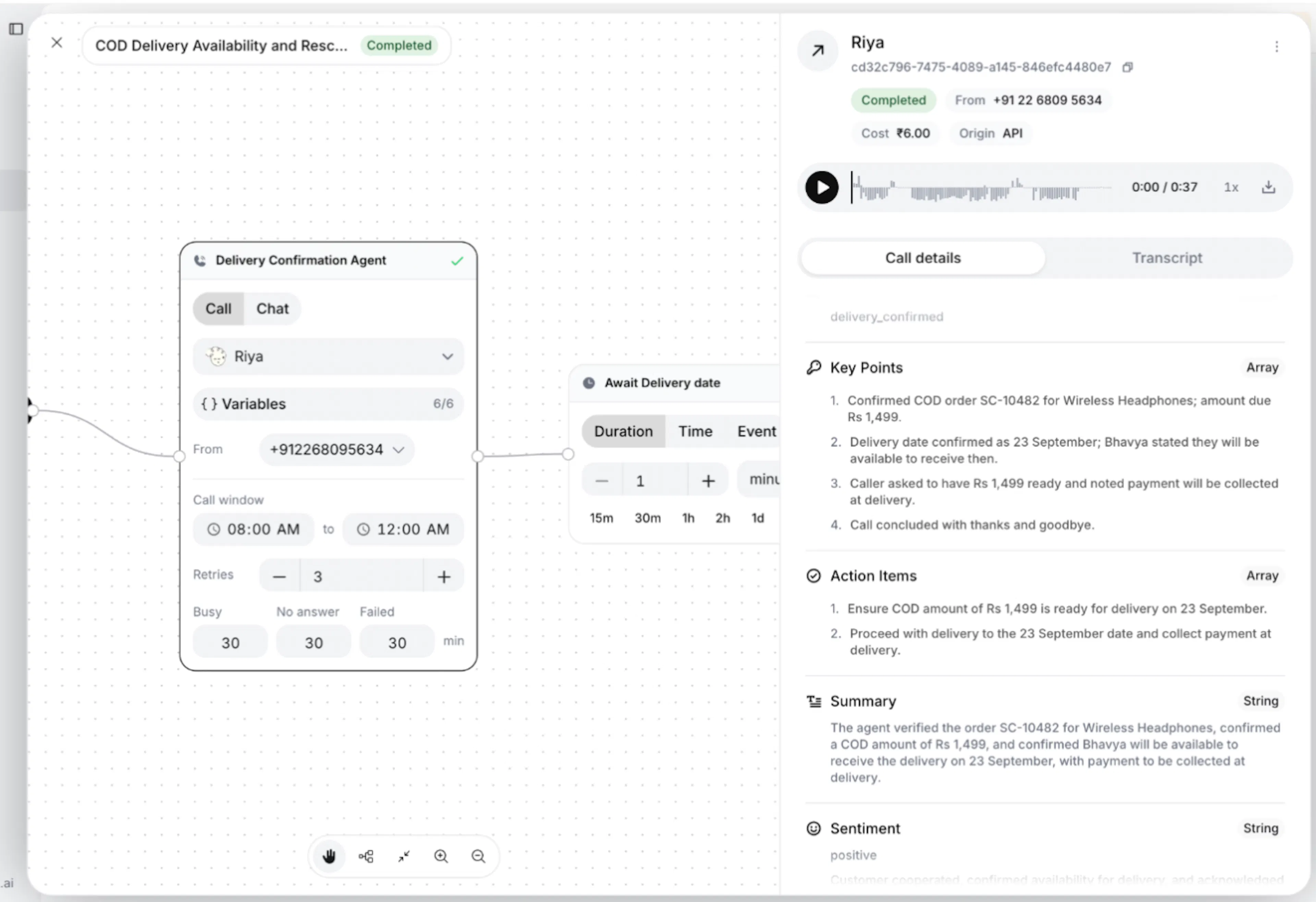Change playback speed from 1x

pyautogui.click(x=1231, y=187)
